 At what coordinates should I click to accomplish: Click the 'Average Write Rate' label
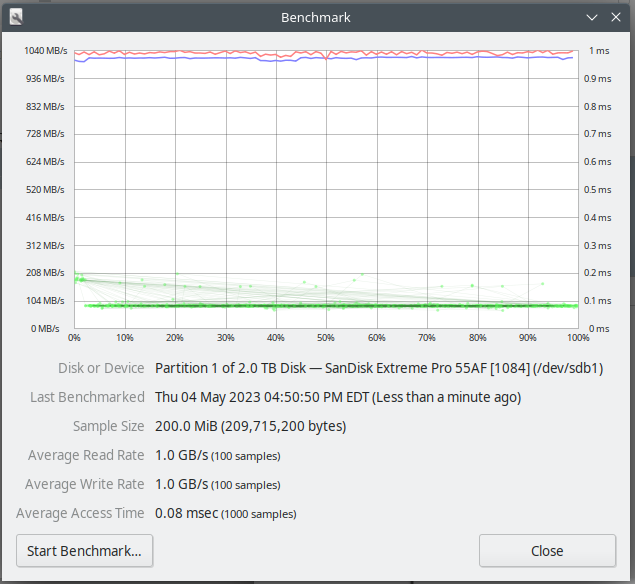pyautogui.click(x=85, y=484)
